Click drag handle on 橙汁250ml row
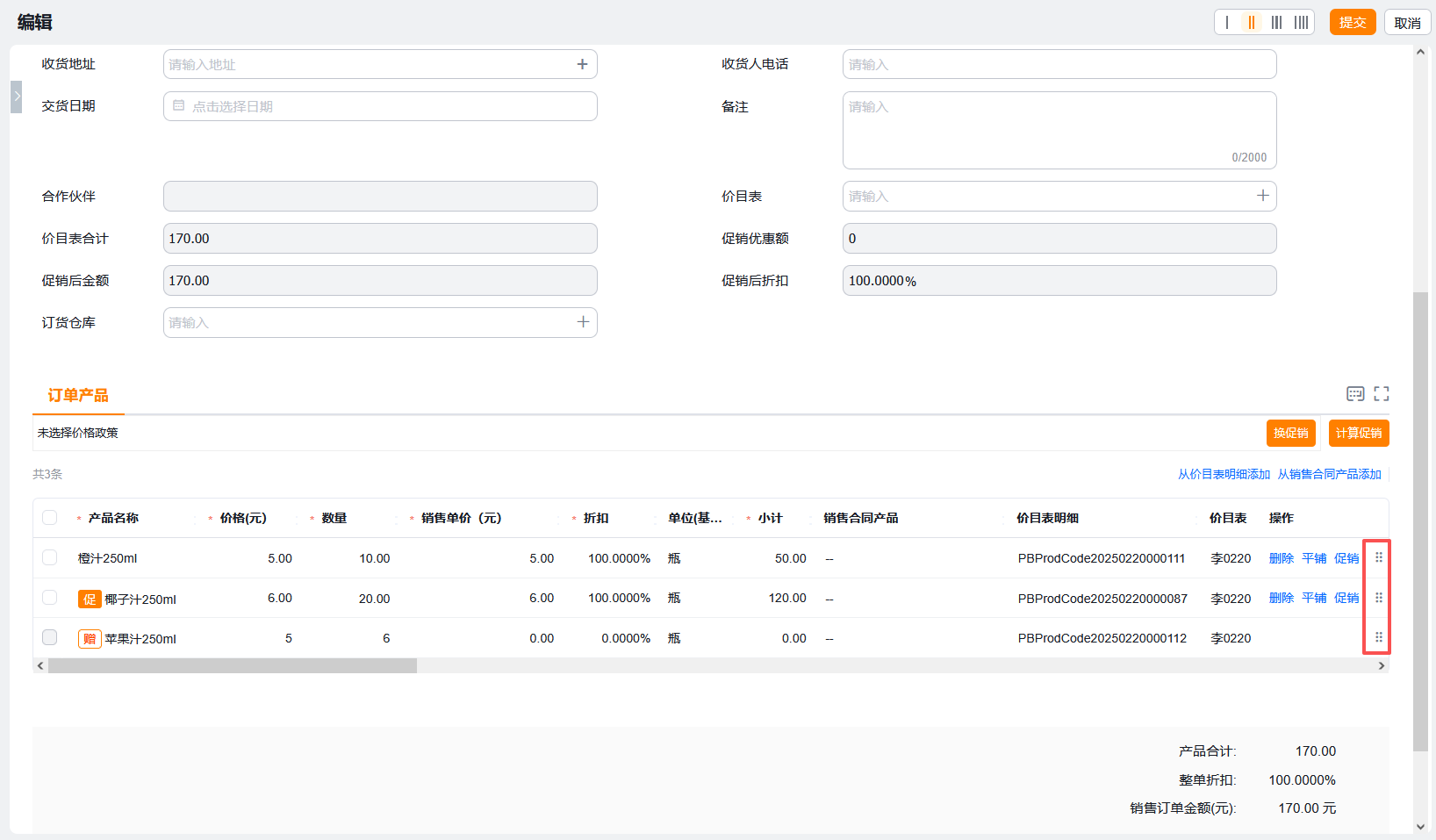The height and width of the screenshot is (840, 1436). click(1378, 557)
